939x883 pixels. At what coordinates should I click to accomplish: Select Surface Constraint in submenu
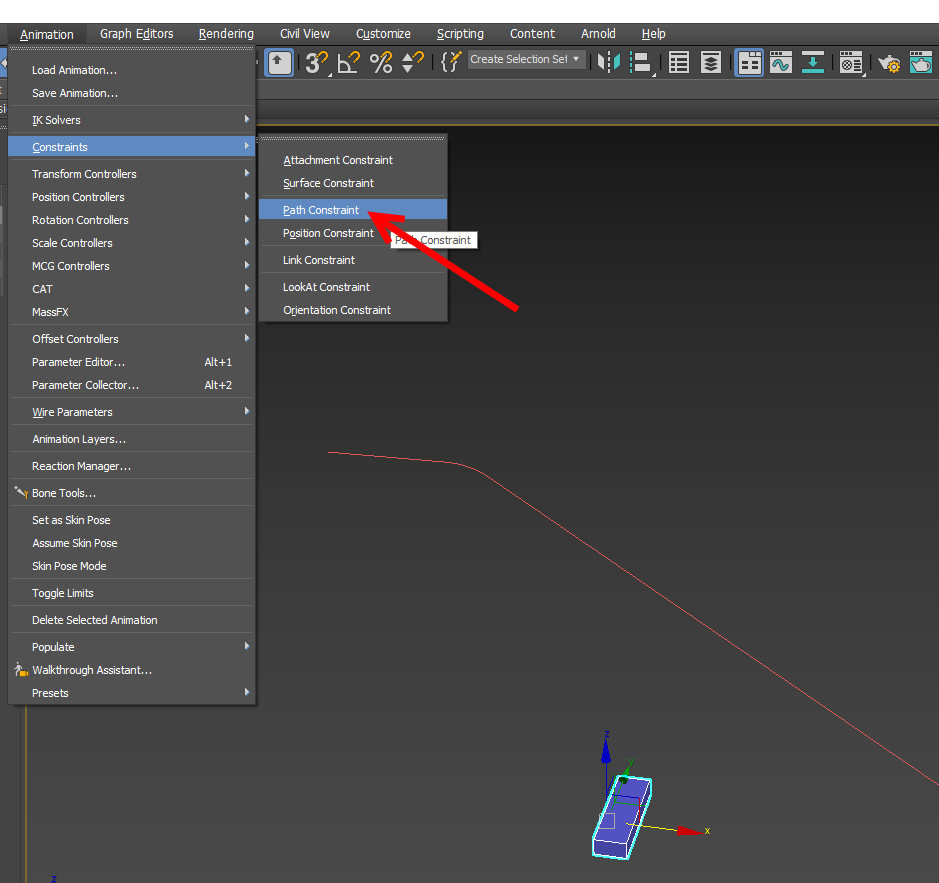point(353,183)
